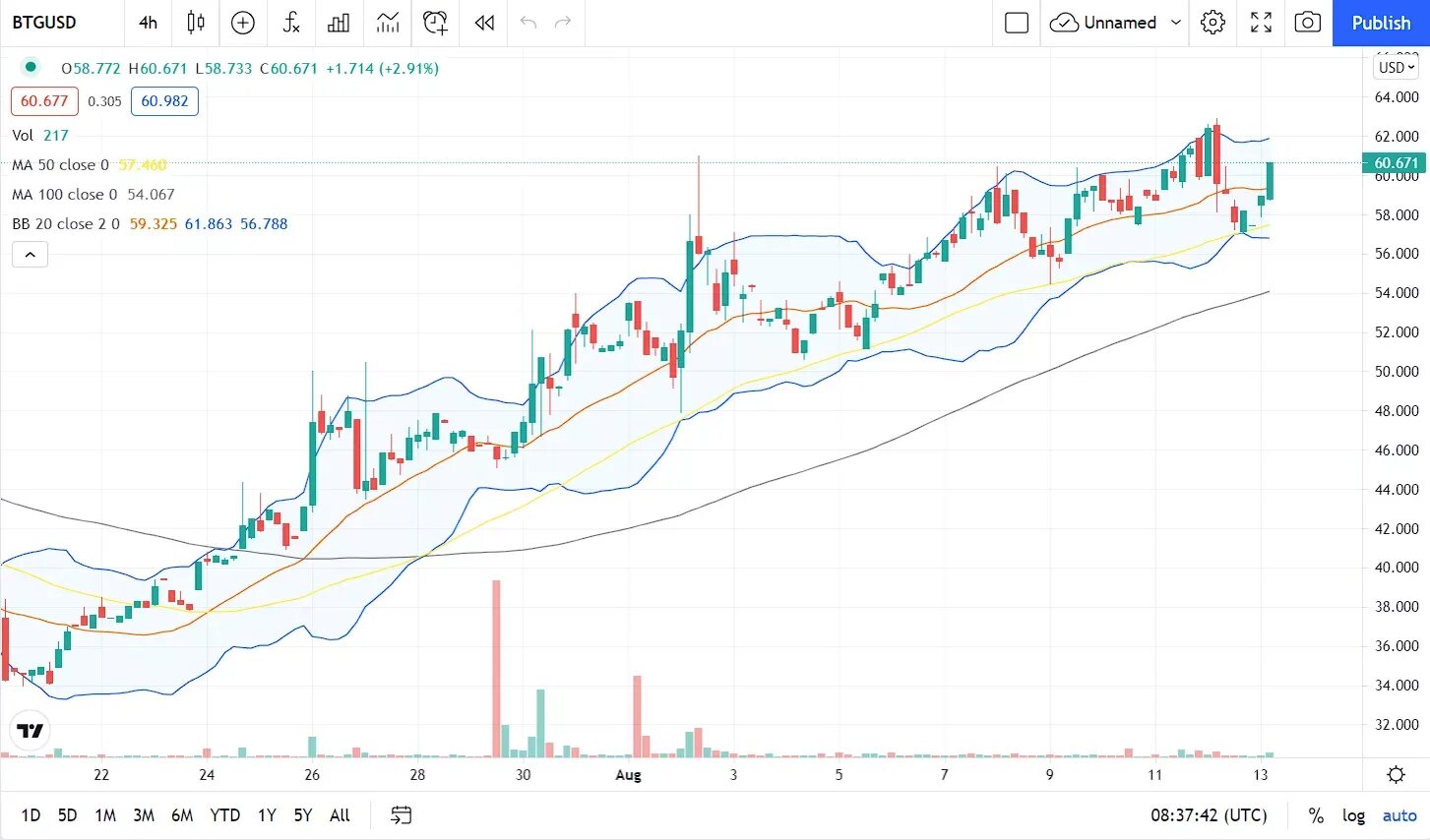Select the 5D date range
1430x840 pixels.
(x=67, y=815)
